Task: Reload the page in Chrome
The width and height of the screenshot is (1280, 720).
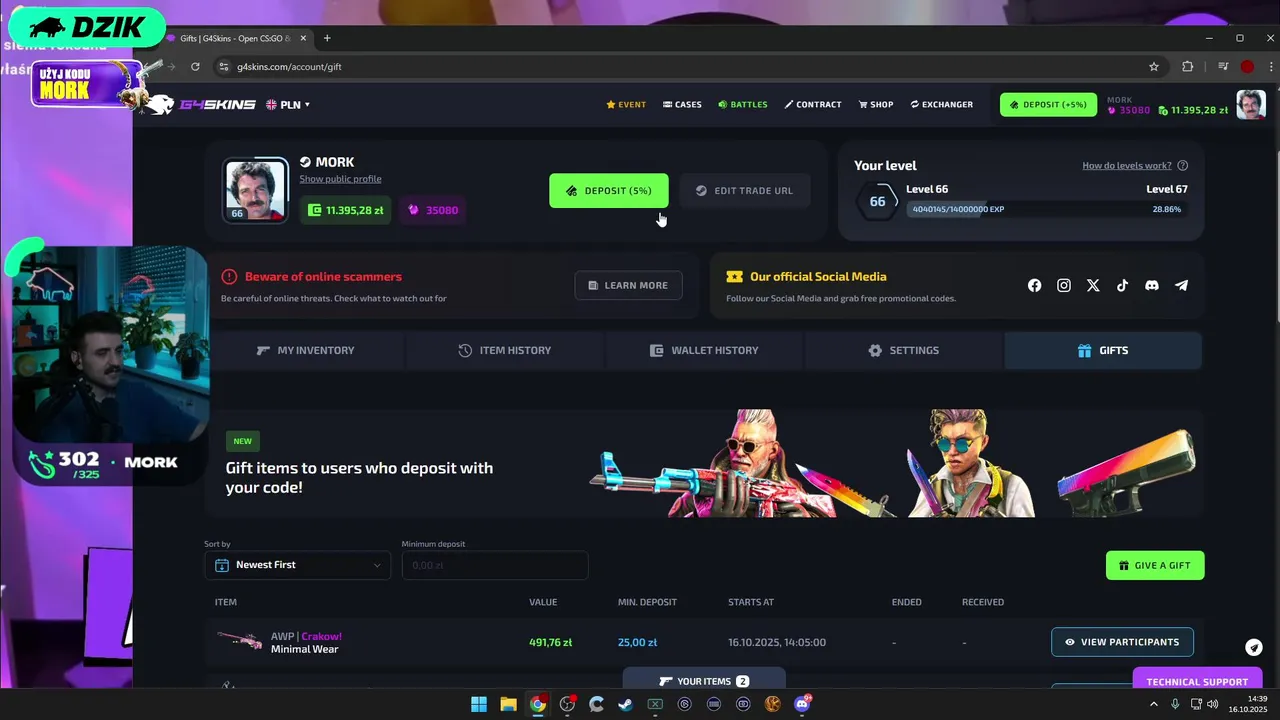Action: tap(195, 67)
